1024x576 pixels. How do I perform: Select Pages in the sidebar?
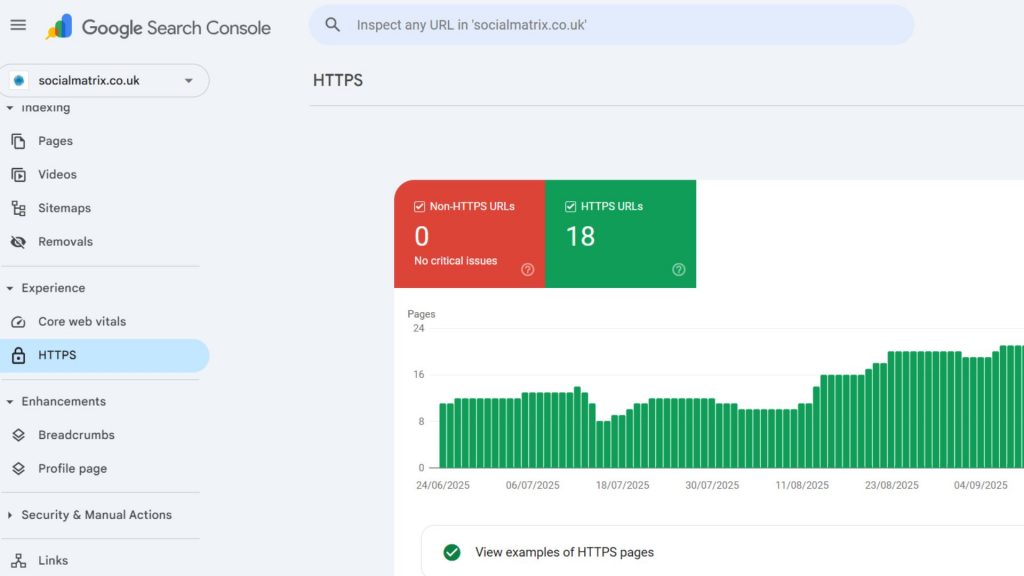point(55,141)
